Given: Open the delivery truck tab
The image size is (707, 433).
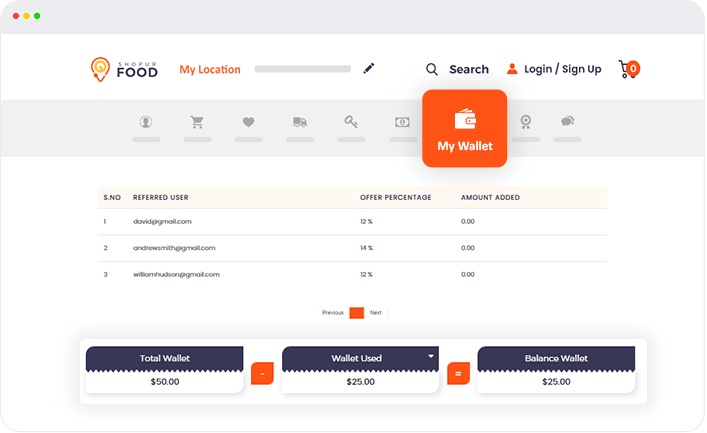Looking at the screenshot, I should click(300, 122).
